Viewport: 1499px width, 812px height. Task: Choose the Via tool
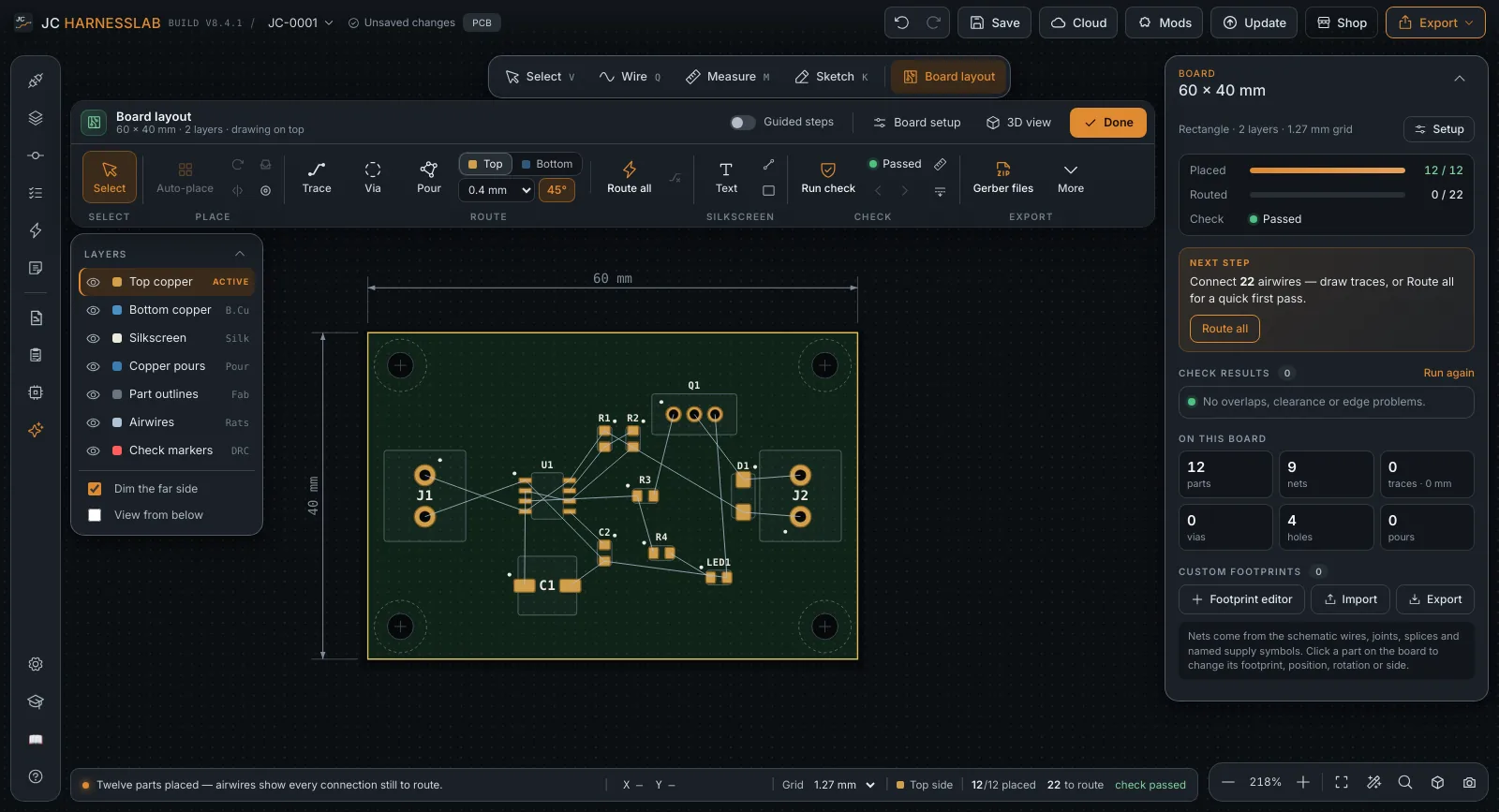pyautogui.click(x=373, y=177)
